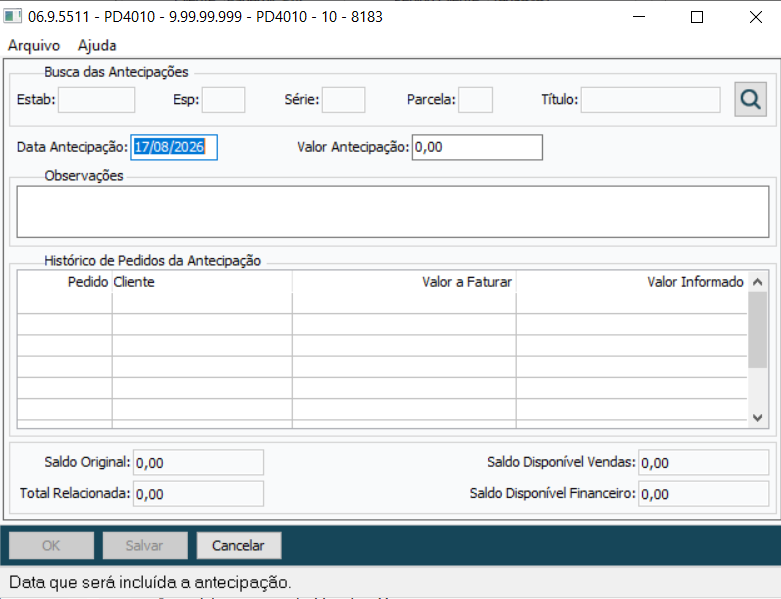
Task: Minimize the PD4010 window
Action: [639, 17]
